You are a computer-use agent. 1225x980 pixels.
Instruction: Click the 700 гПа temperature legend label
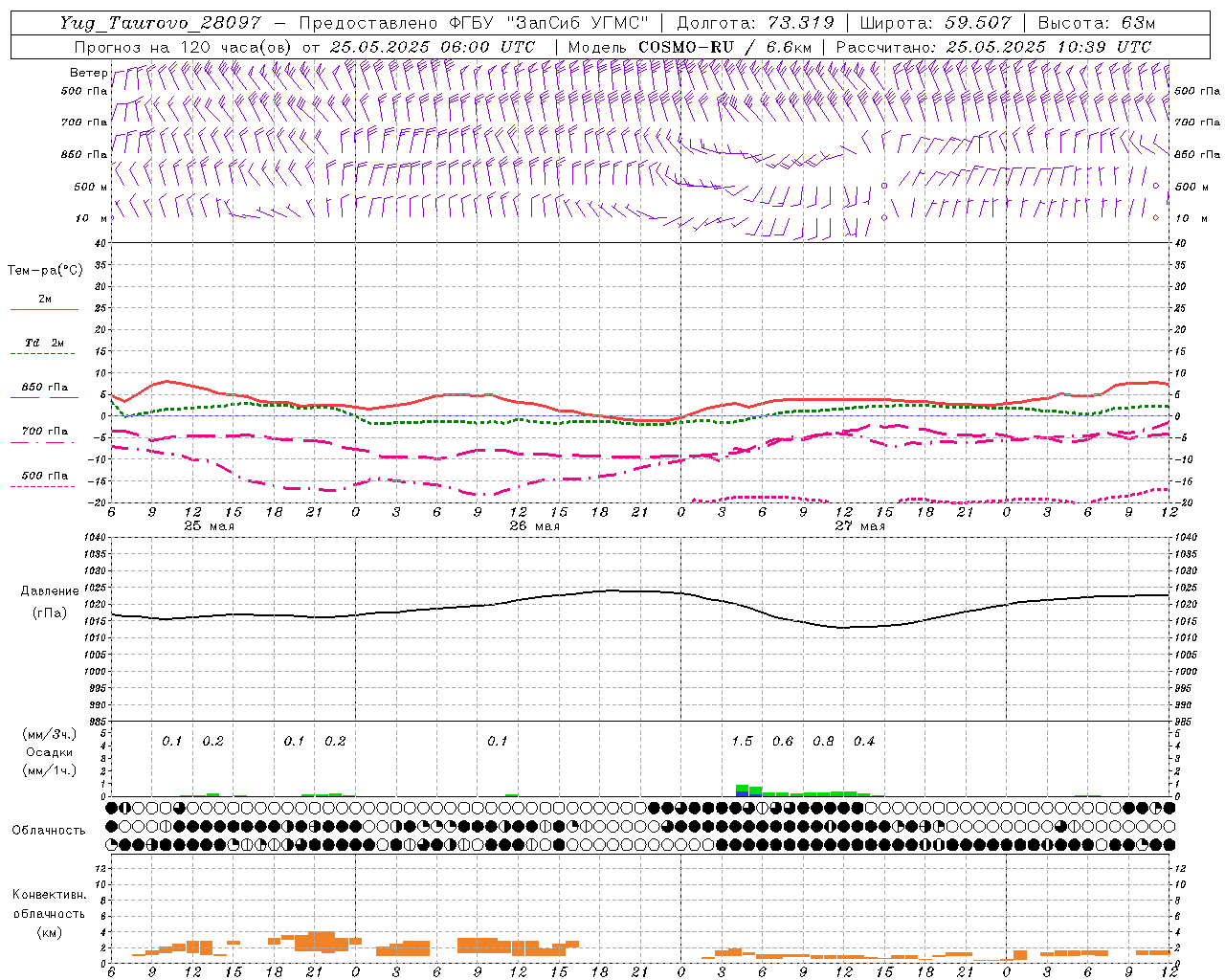(x=44, y=432)
